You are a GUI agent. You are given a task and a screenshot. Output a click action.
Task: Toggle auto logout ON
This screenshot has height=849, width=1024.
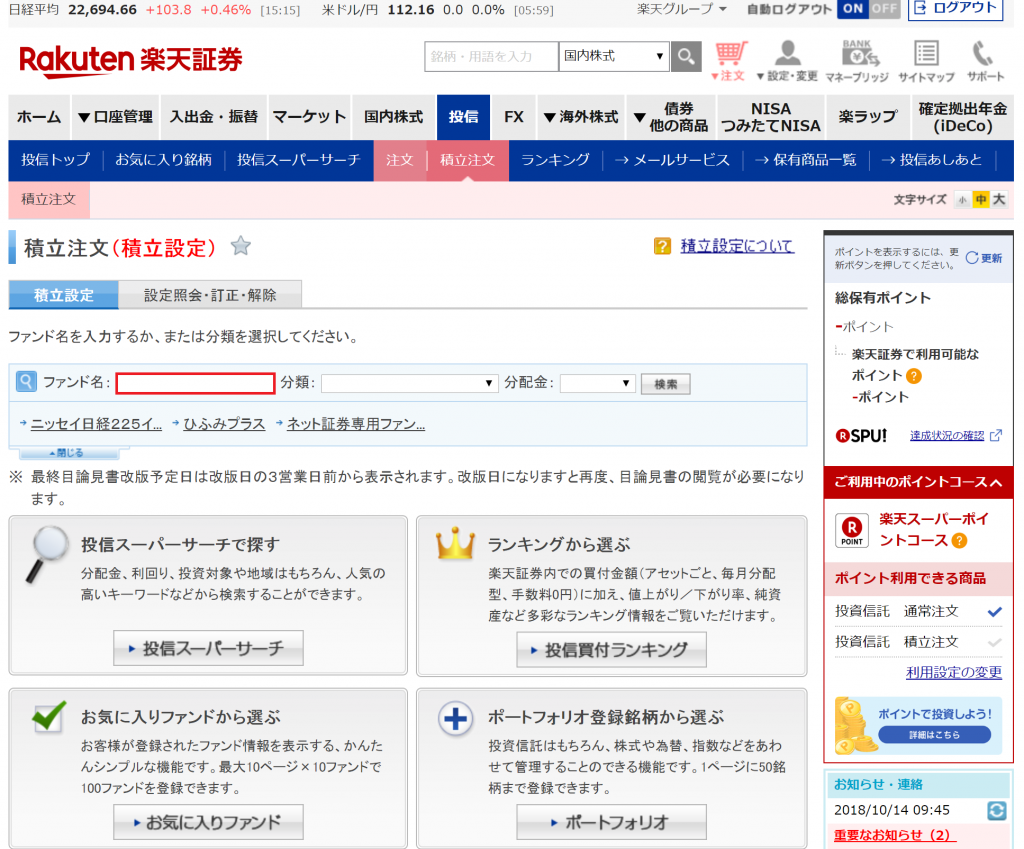click(x=853, y=8)
